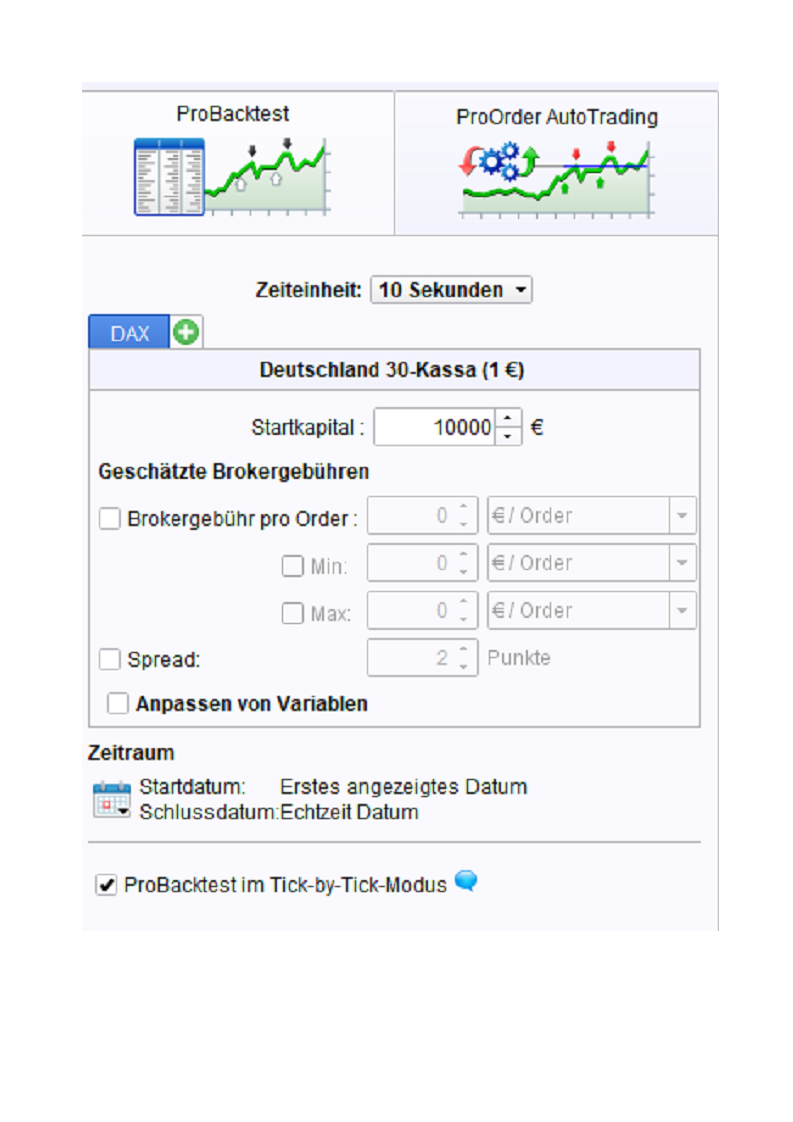Click the Startkapital amount field
Viewport: 793px width, 1122px height.
click(435, 428)
